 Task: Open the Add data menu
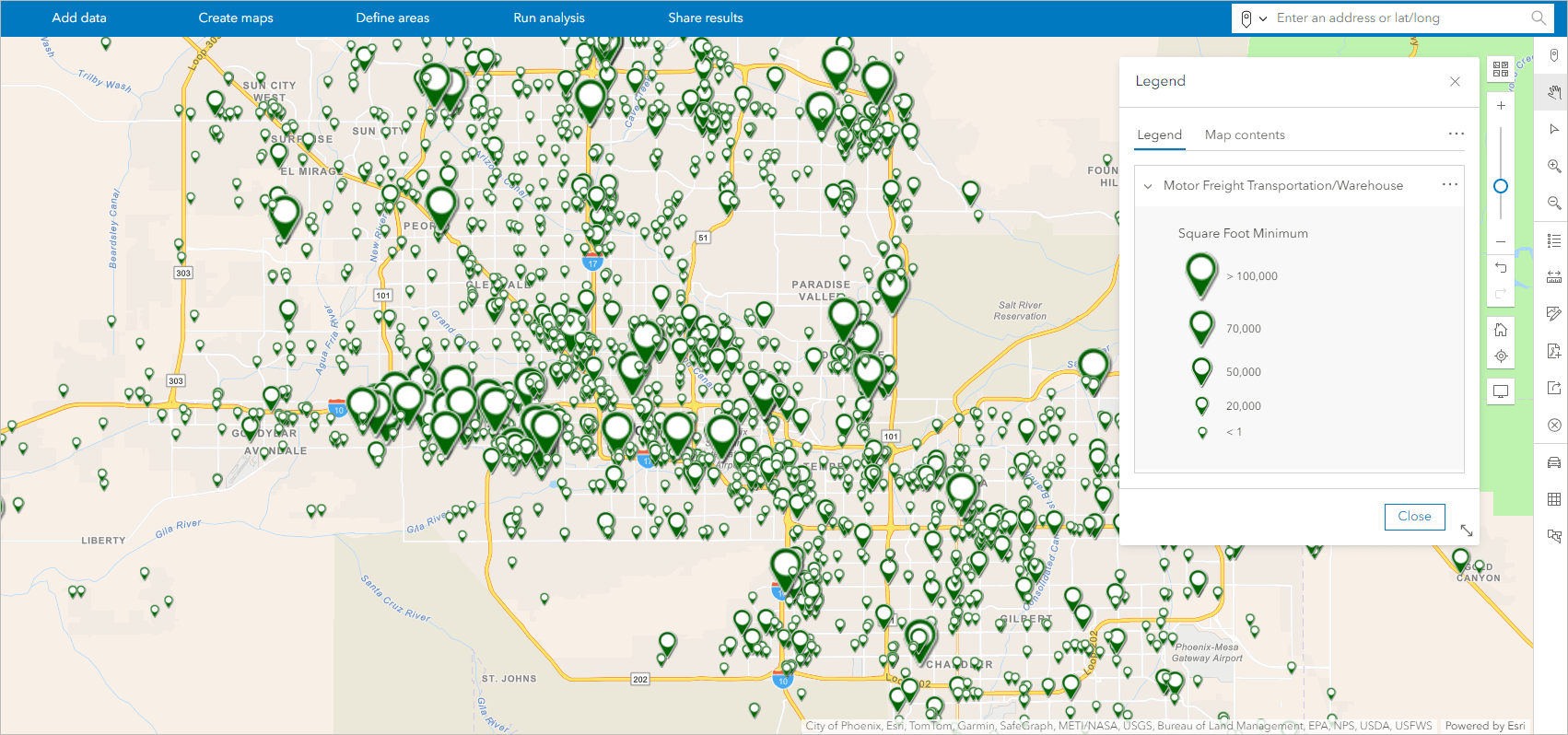(x=79, y=17)
